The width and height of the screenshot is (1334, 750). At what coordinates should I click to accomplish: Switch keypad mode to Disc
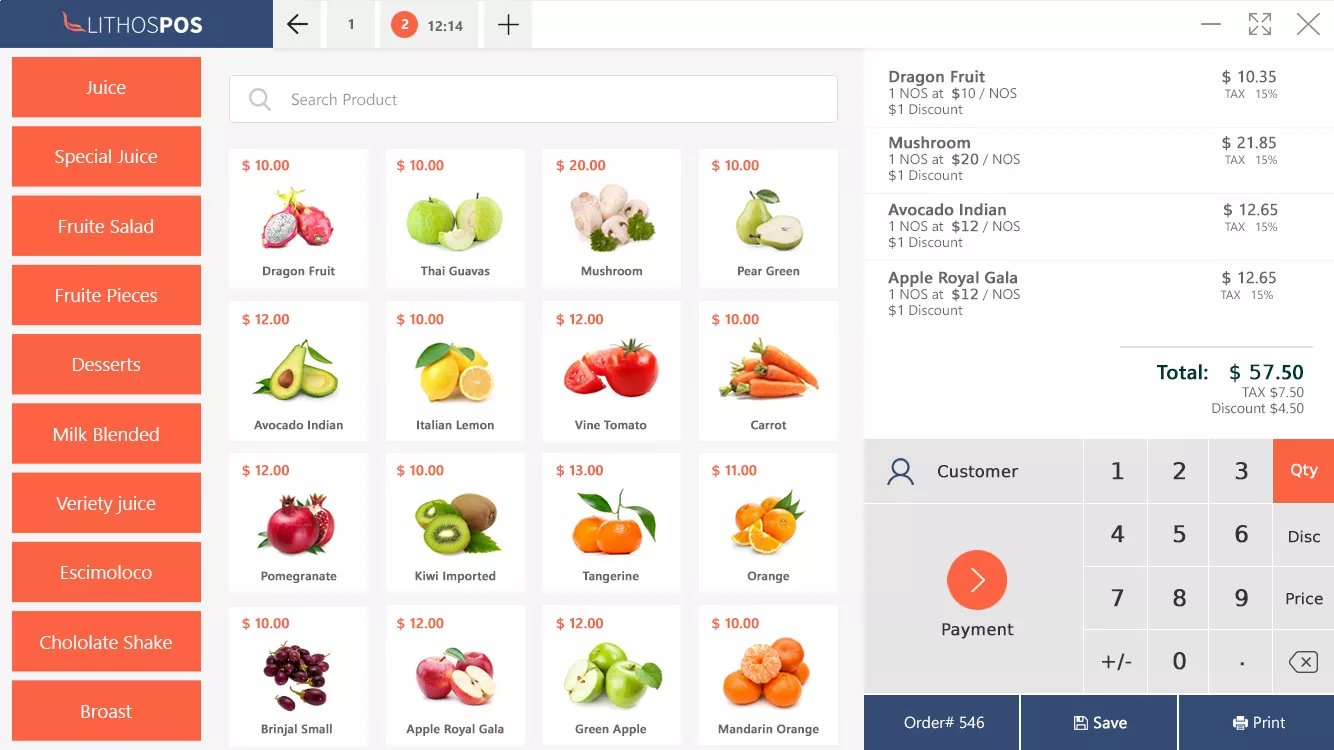pyautogui.click(x=1303, y=535)
